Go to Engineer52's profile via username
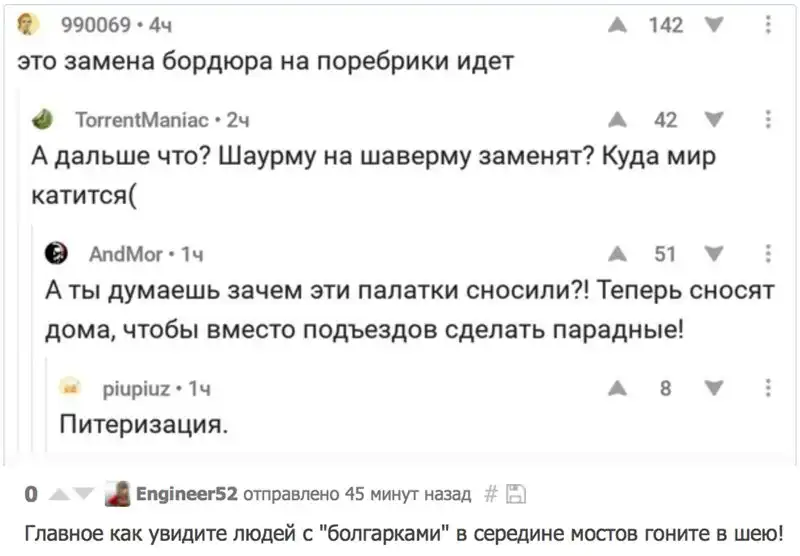The width and height of the screenshot is (800, 556). click(186, 493)
